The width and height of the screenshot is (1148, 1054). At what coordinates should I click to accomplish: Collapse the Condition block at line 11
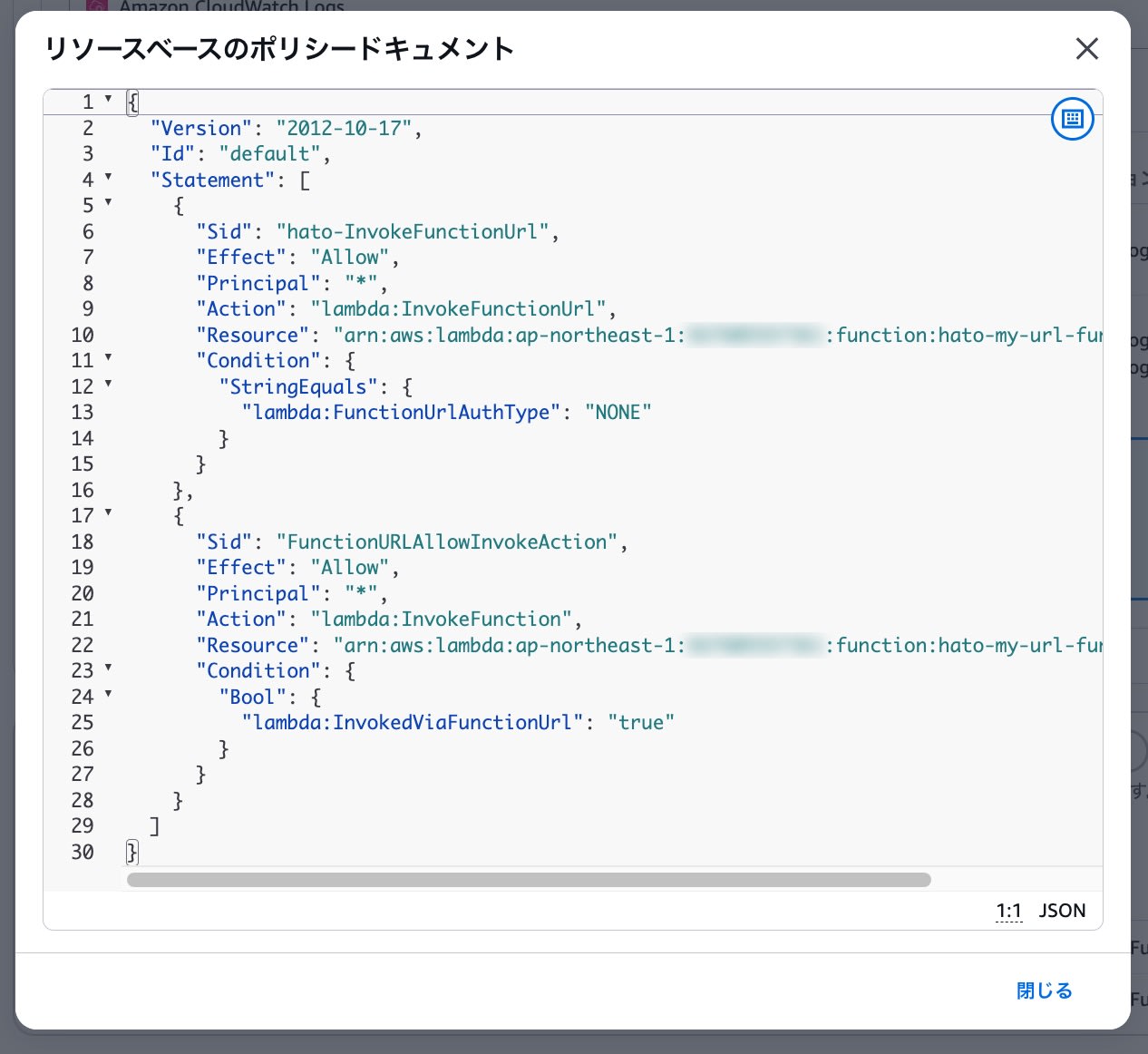coord(109,359)
